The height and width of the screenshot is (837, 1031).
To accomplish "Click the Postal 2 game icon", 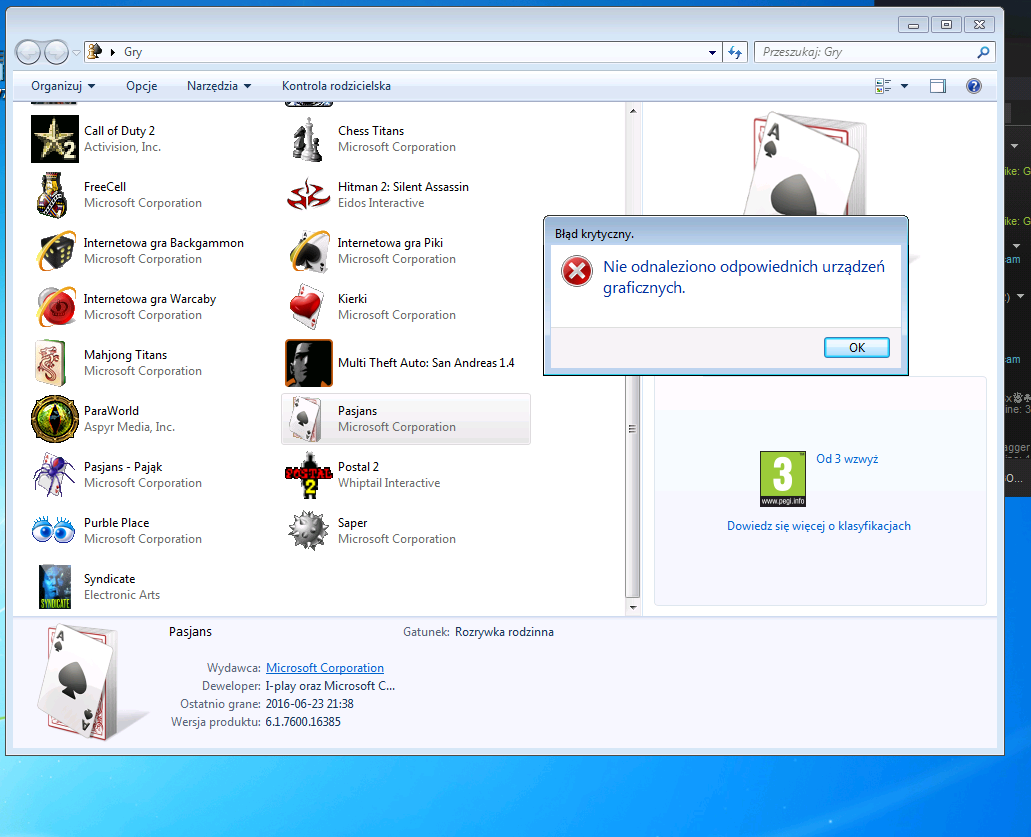I will pos(309,475).
